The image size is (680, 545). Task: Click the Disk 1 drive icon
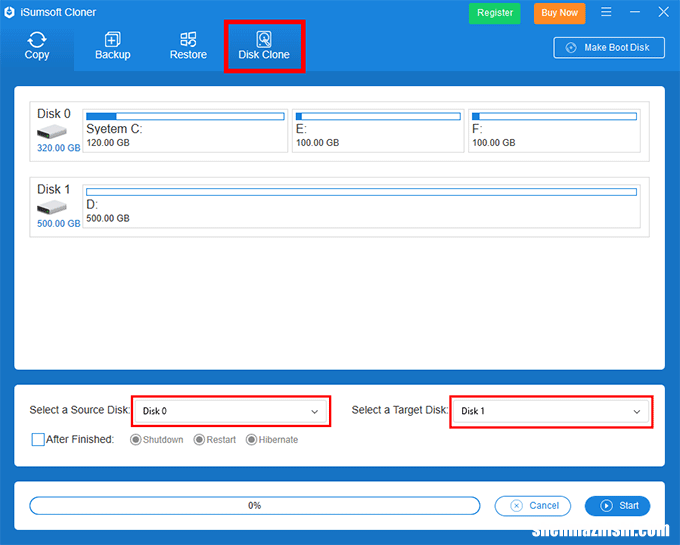click(x=52, y=207)
